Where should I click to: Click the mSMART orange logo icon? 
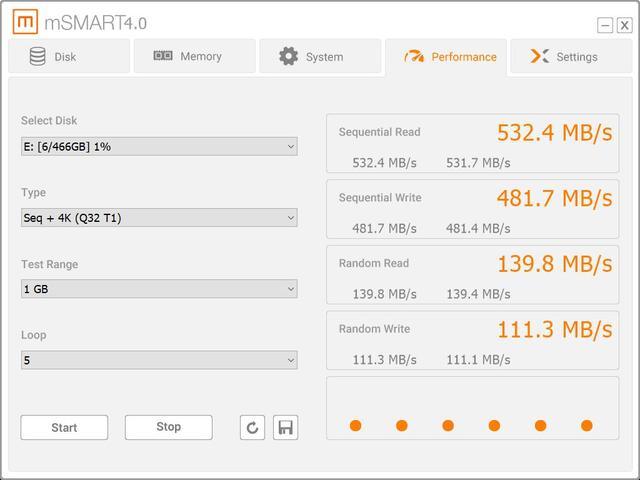click(x=25, y=21)
